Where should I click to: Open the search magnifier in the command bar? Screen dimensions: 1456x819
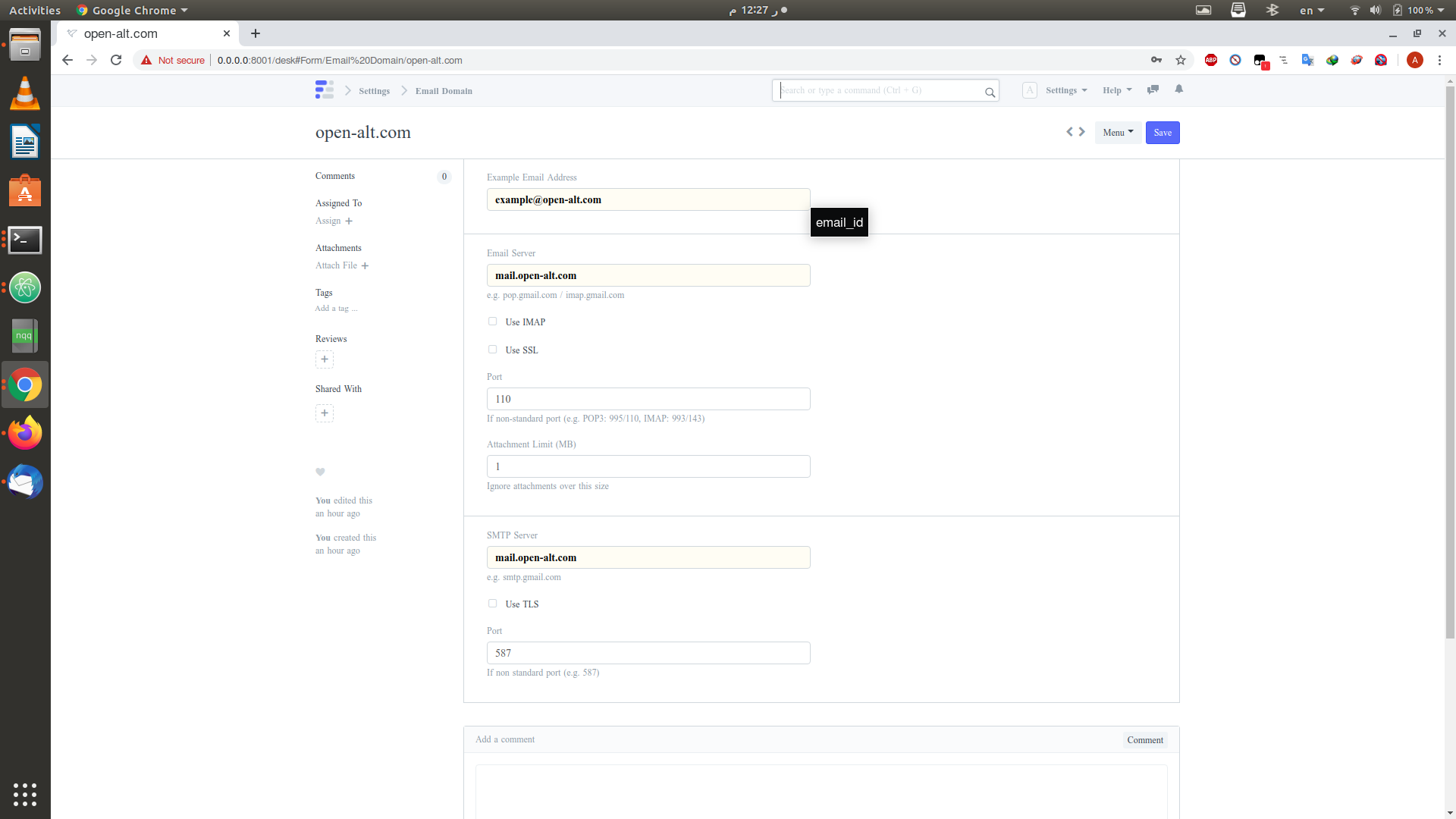tap(990, 92)
